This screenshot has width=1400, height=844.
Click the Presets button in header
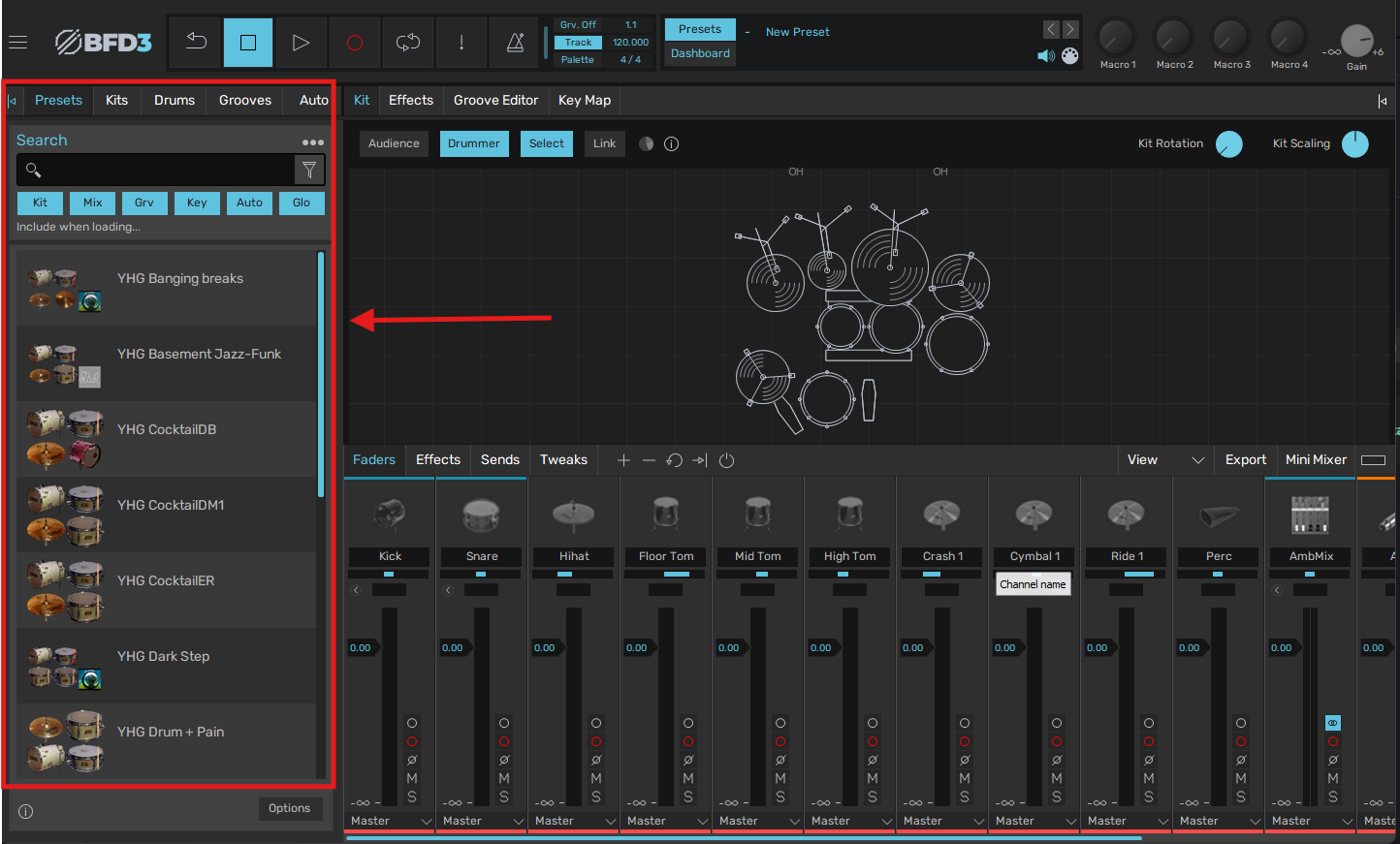(700, 29)
